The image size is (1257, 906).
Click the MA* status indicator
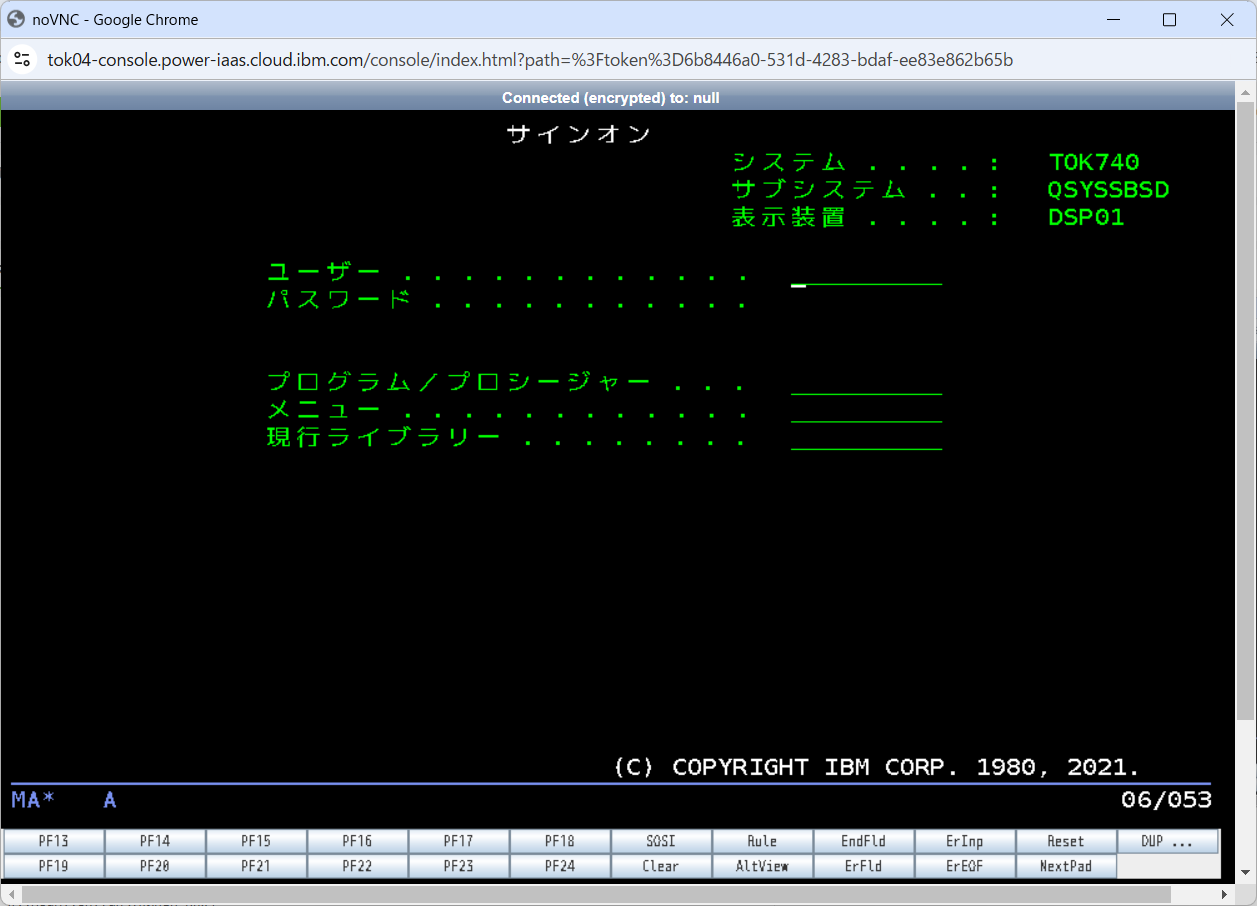(33, 800)
